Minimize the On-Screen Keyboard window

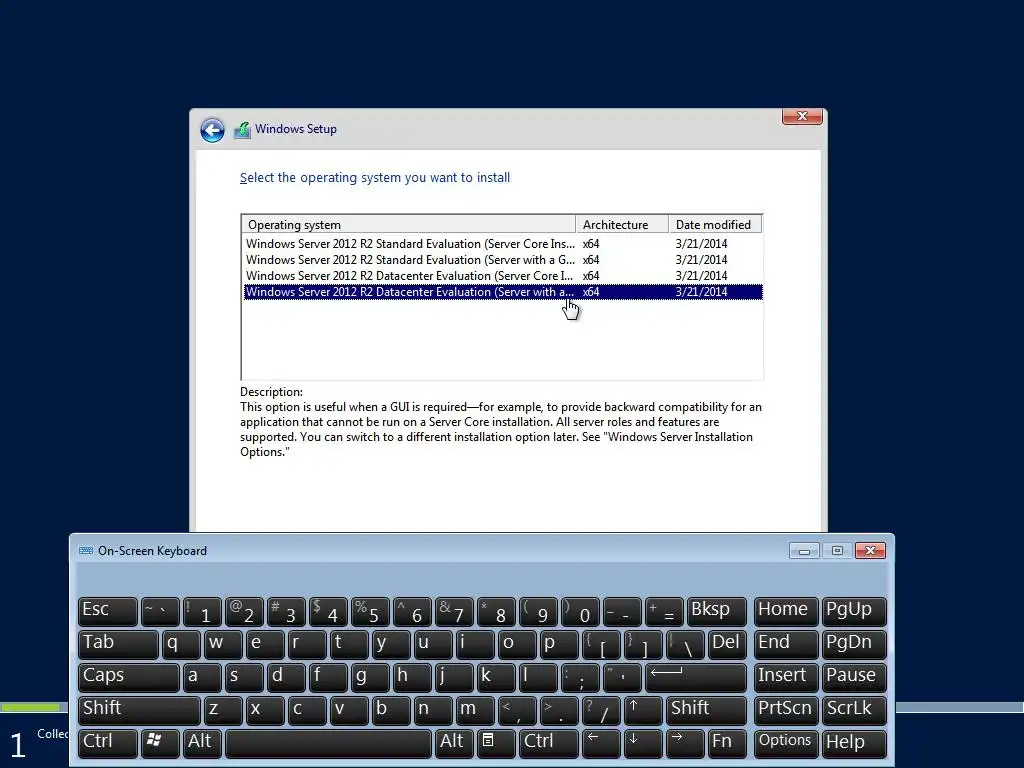[x=804, y=551]
